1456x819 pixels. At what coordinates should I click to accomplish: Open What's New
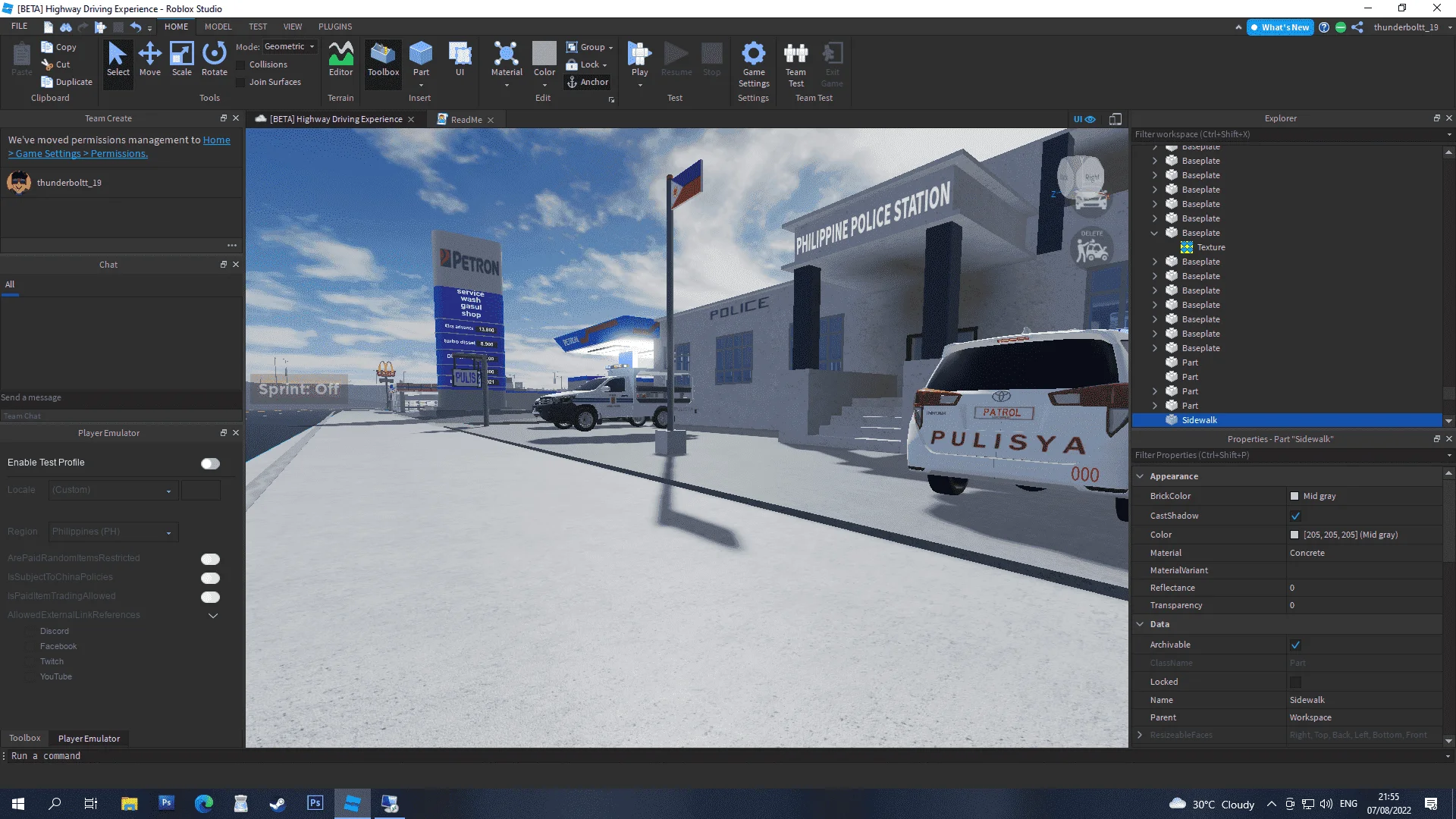click(1280, 27)
